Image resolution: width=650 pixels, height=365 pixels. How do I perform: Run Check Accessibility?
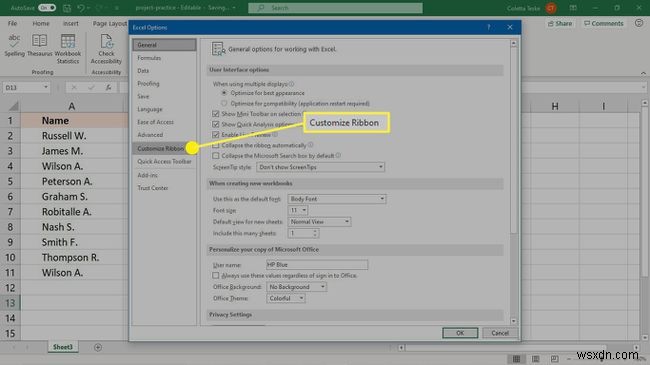tap(106, 49)
